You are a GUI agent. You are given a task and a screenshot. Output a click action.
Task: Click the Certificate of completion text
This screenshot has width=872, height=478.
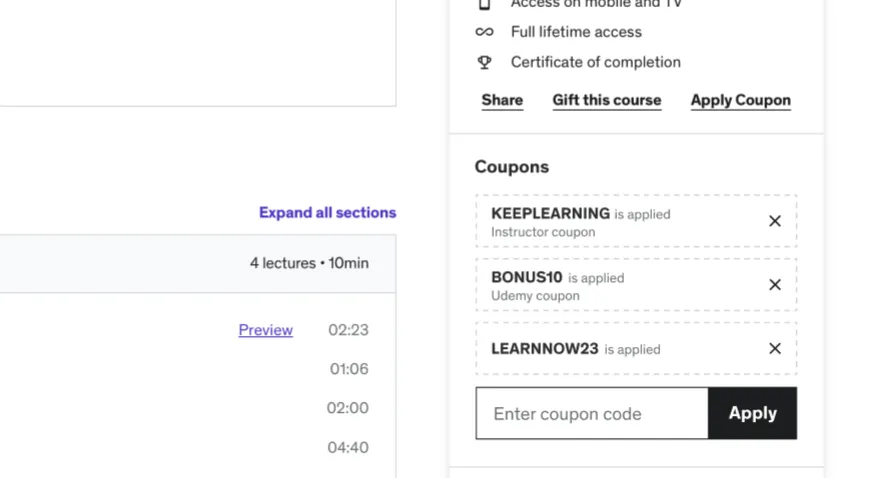[x=595, y=62]
